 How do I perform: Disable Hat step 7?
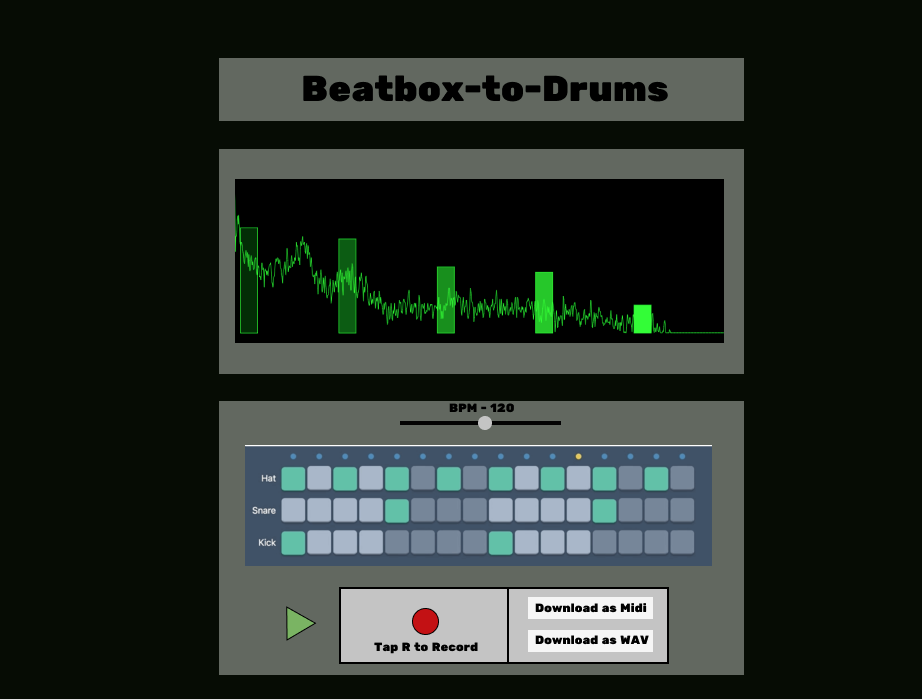click(449, 478)
